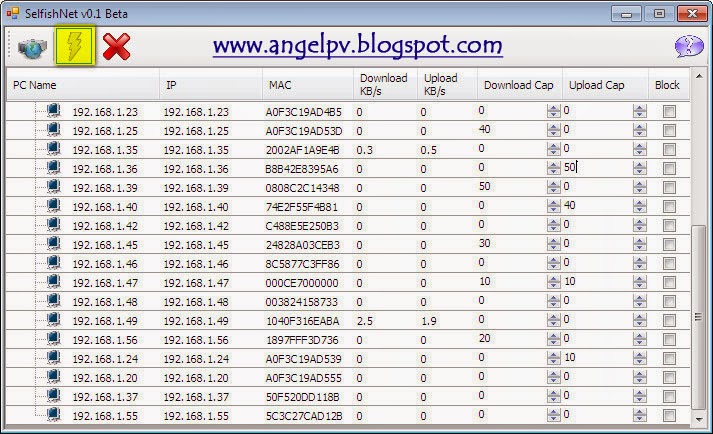
Task: Adjust Download Cap spinner for 192.168.1.56
Action: 553,339
